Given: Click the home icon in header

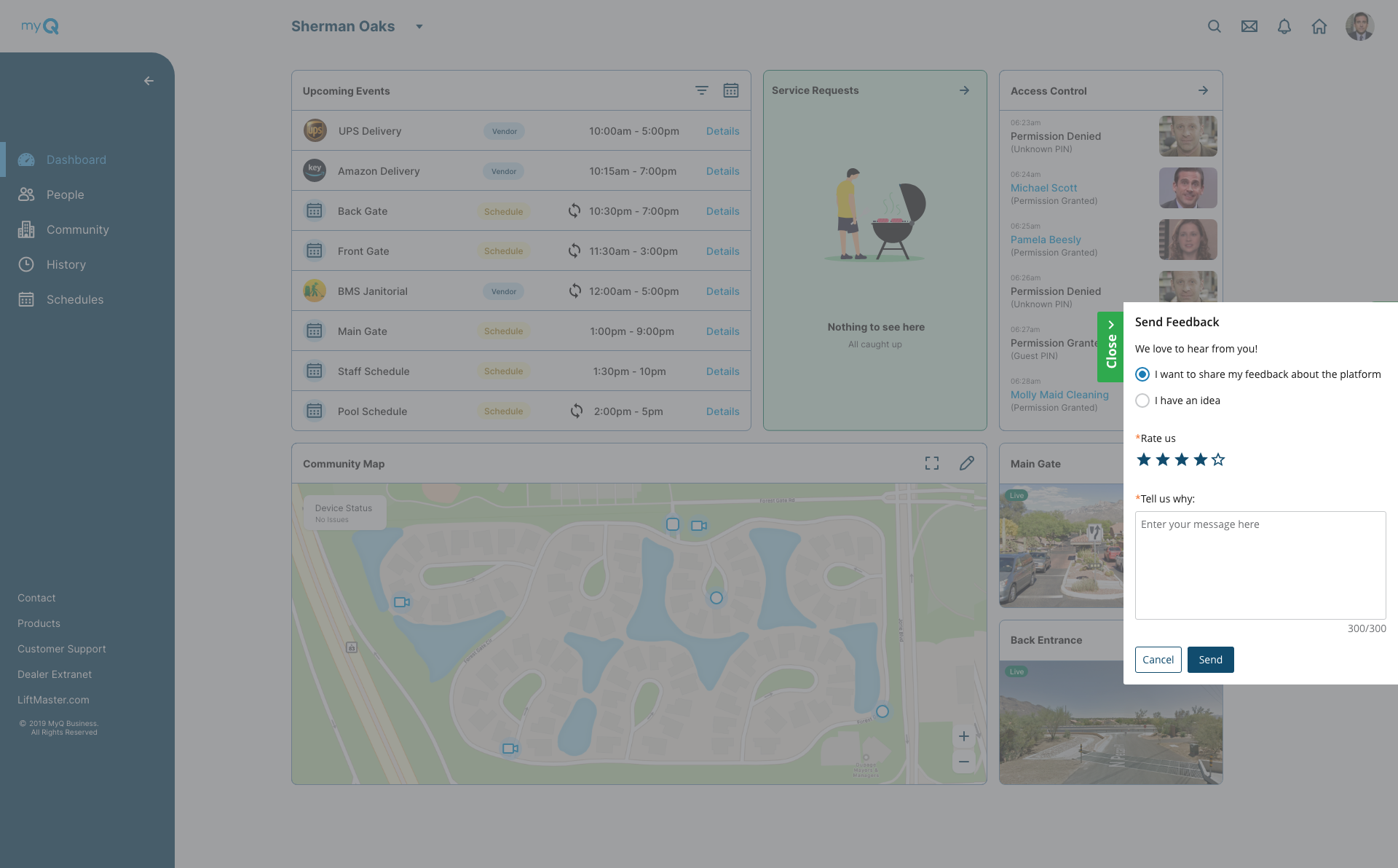Looking at the screenshot, I should click(x=1319, y=26).
